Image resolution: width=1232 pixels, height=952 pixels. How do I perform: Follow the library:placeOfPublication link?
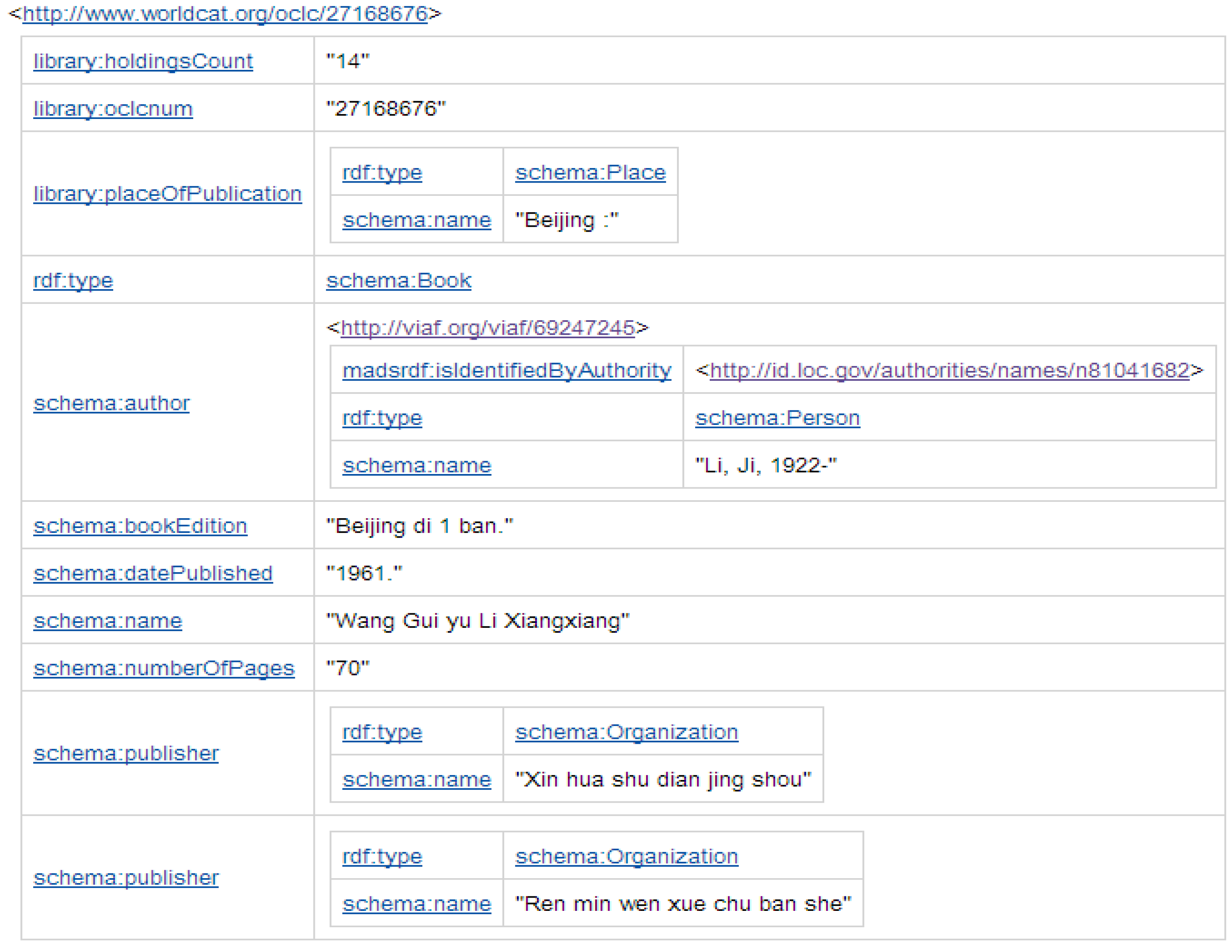168,193
